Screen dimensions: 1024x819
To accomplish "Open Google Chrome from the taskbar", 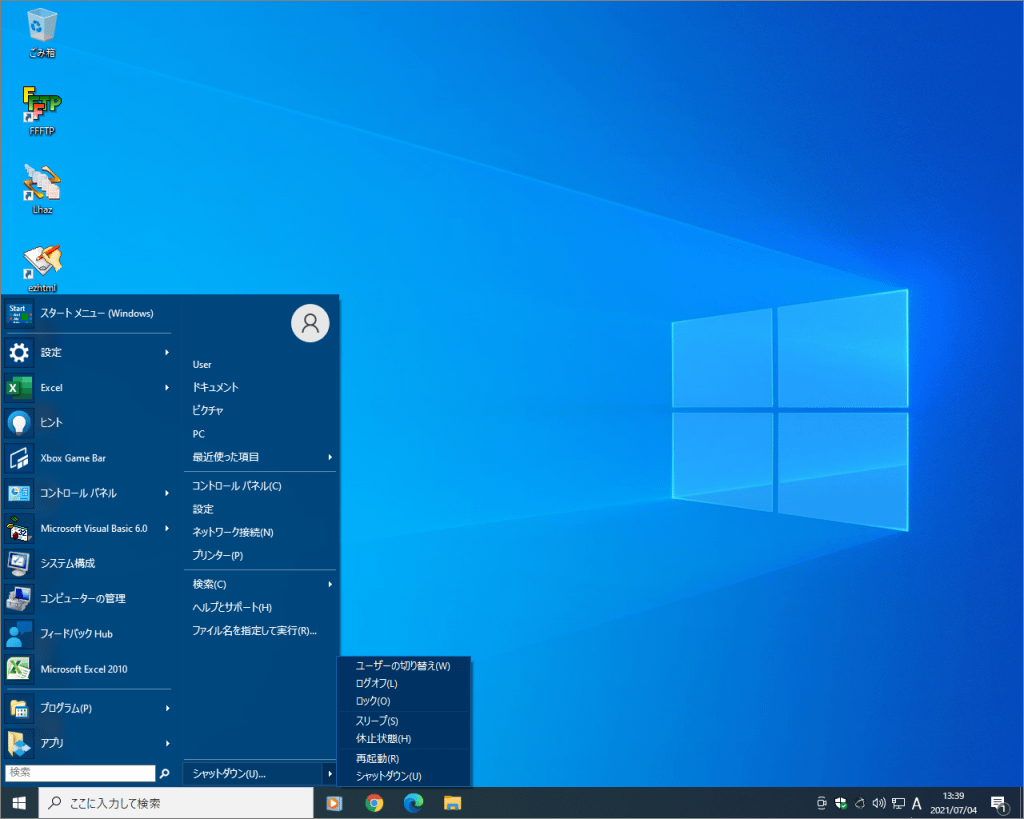I will pos(374,803).
